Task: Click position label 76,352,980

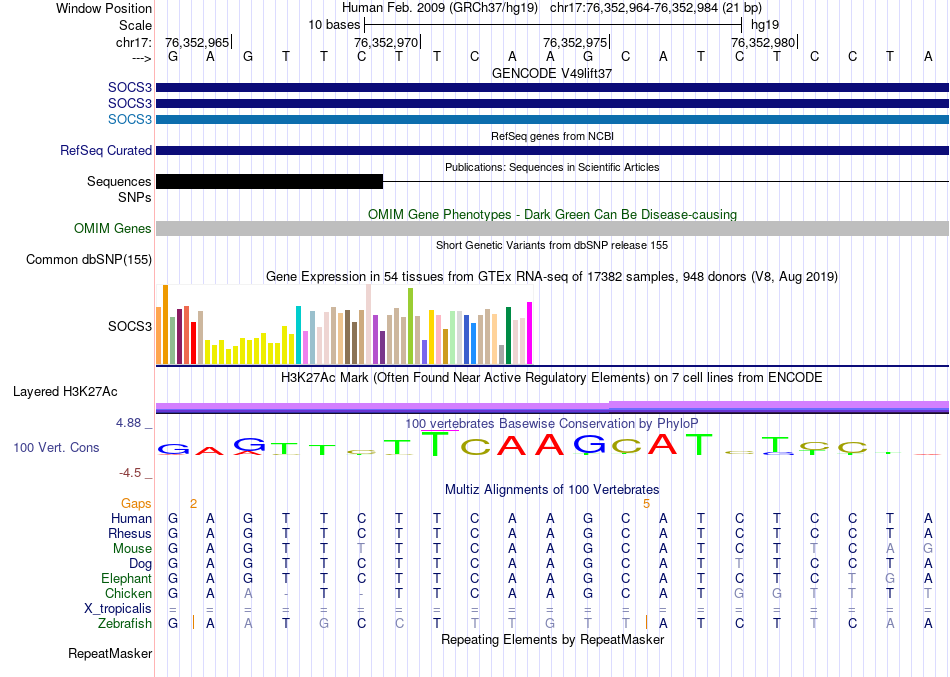Action: [763, 42]
